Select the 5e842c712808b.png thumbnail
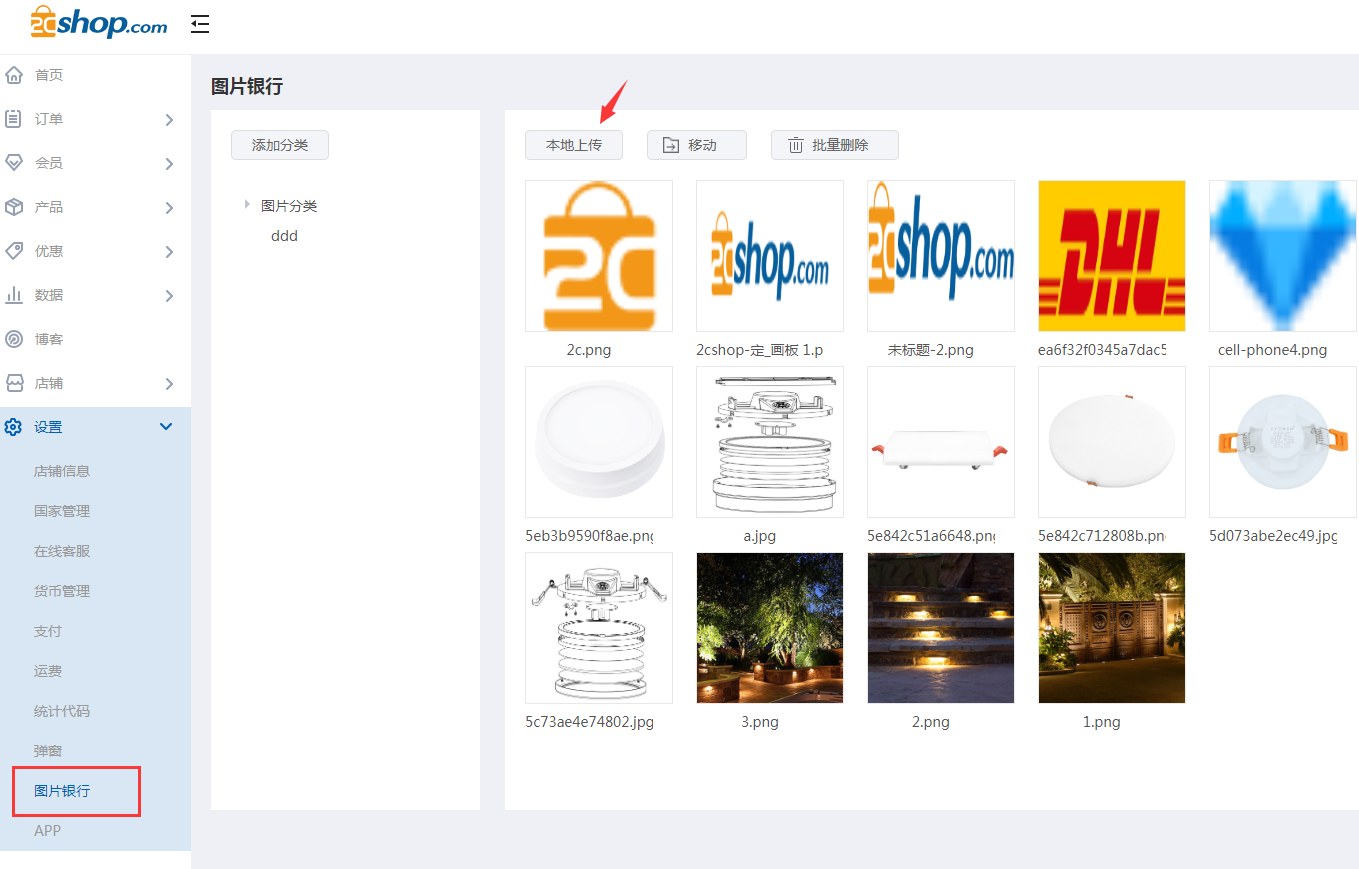The image size is (1359, 869). pyautogui.click(x=1112, y=442)
